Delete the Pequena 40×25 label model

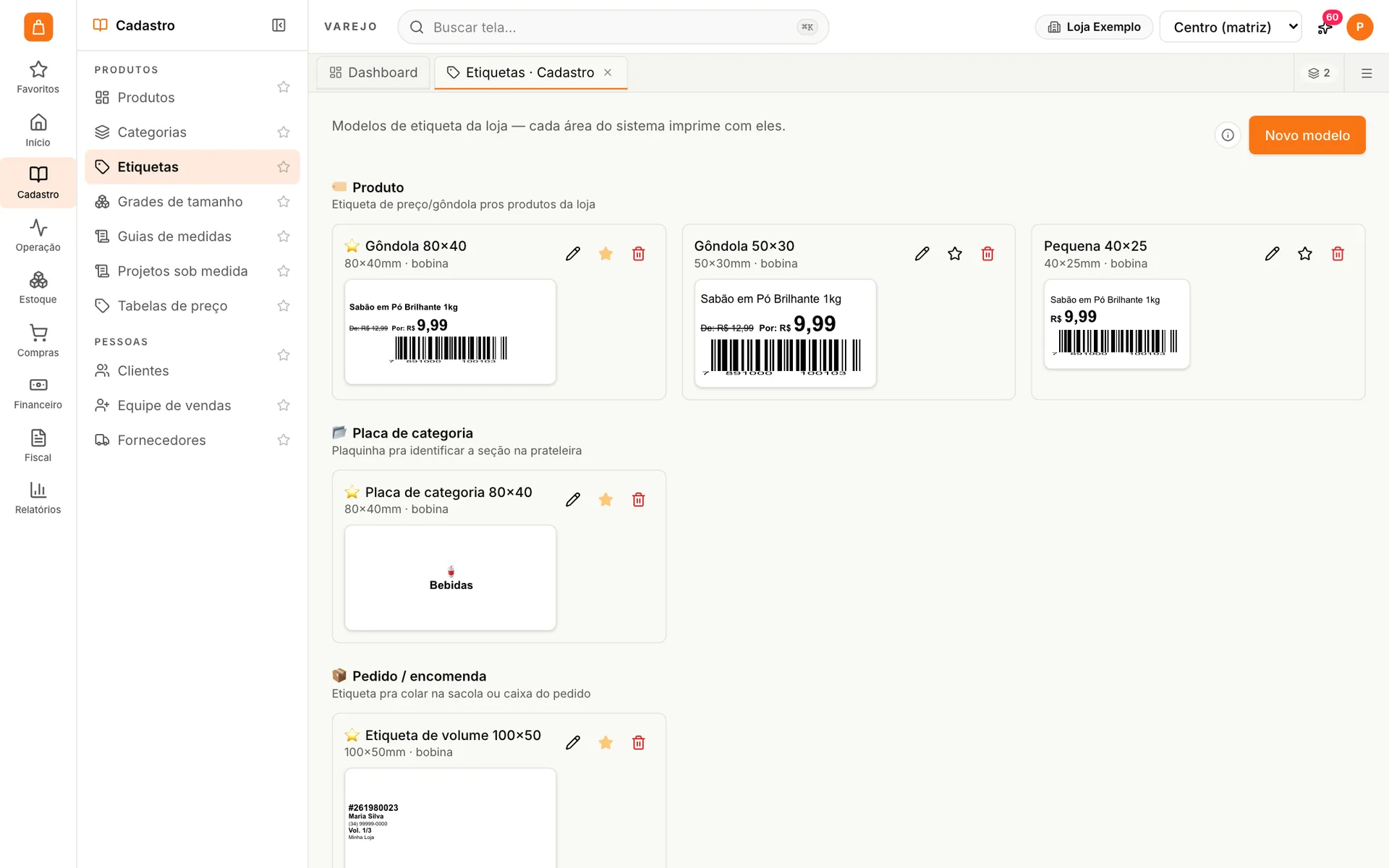point(1338,254)
